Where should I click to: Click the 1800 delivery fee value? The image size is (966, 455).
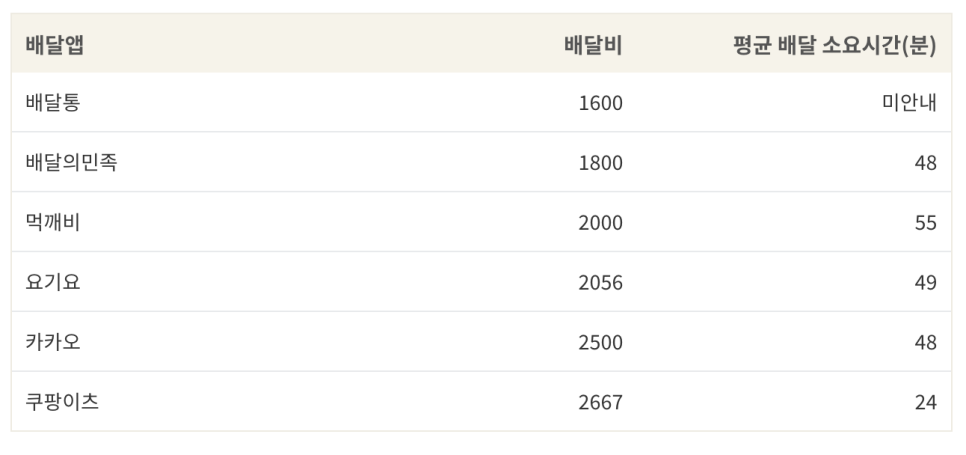tap(601, 163)
